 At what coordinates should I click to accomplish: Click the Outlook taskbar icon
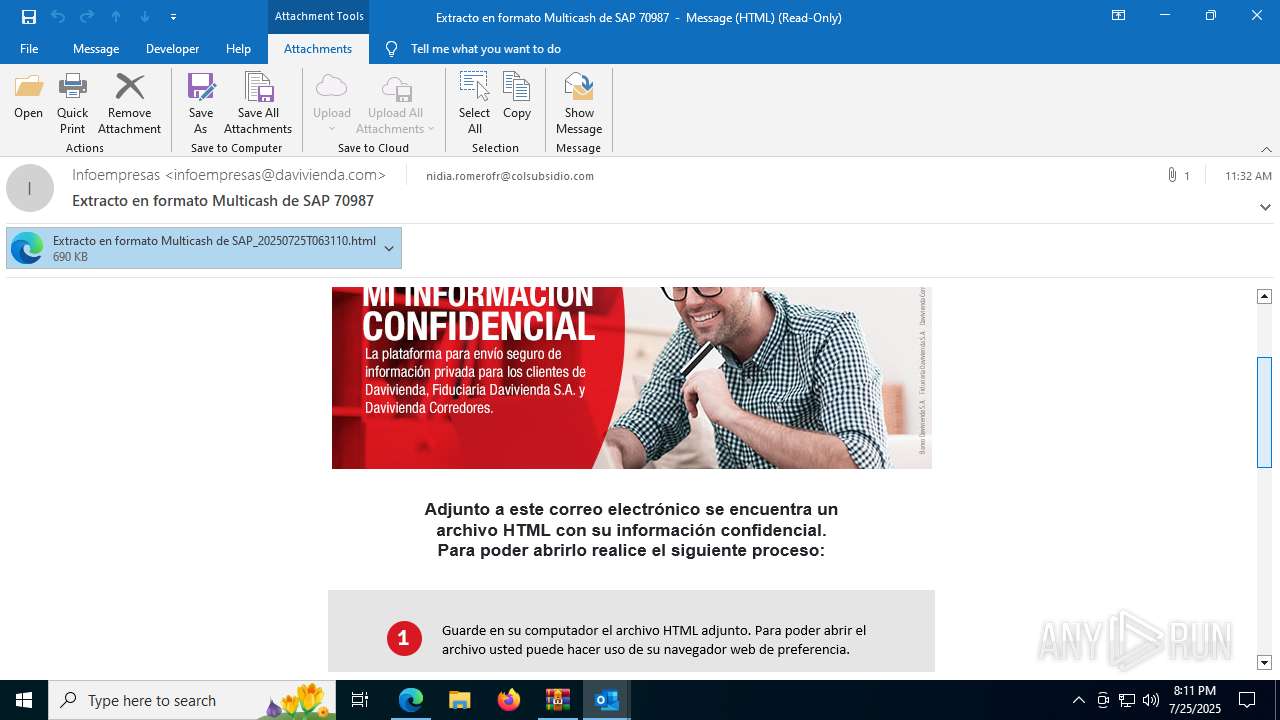coord(607,700)
